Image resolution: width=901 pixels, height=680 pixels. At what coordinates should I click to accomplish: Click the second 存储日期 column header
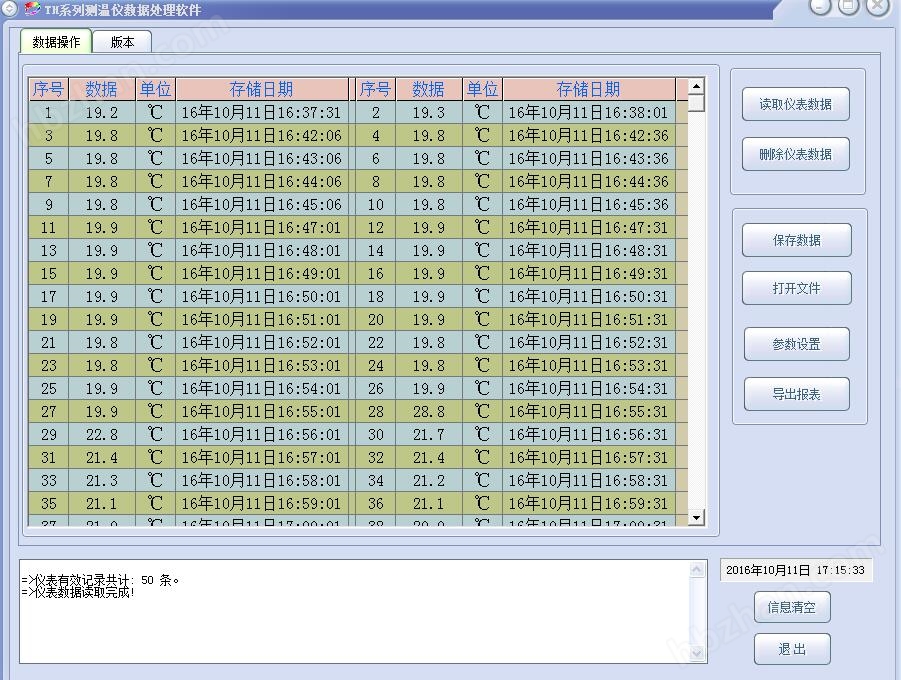pos(588,89)
